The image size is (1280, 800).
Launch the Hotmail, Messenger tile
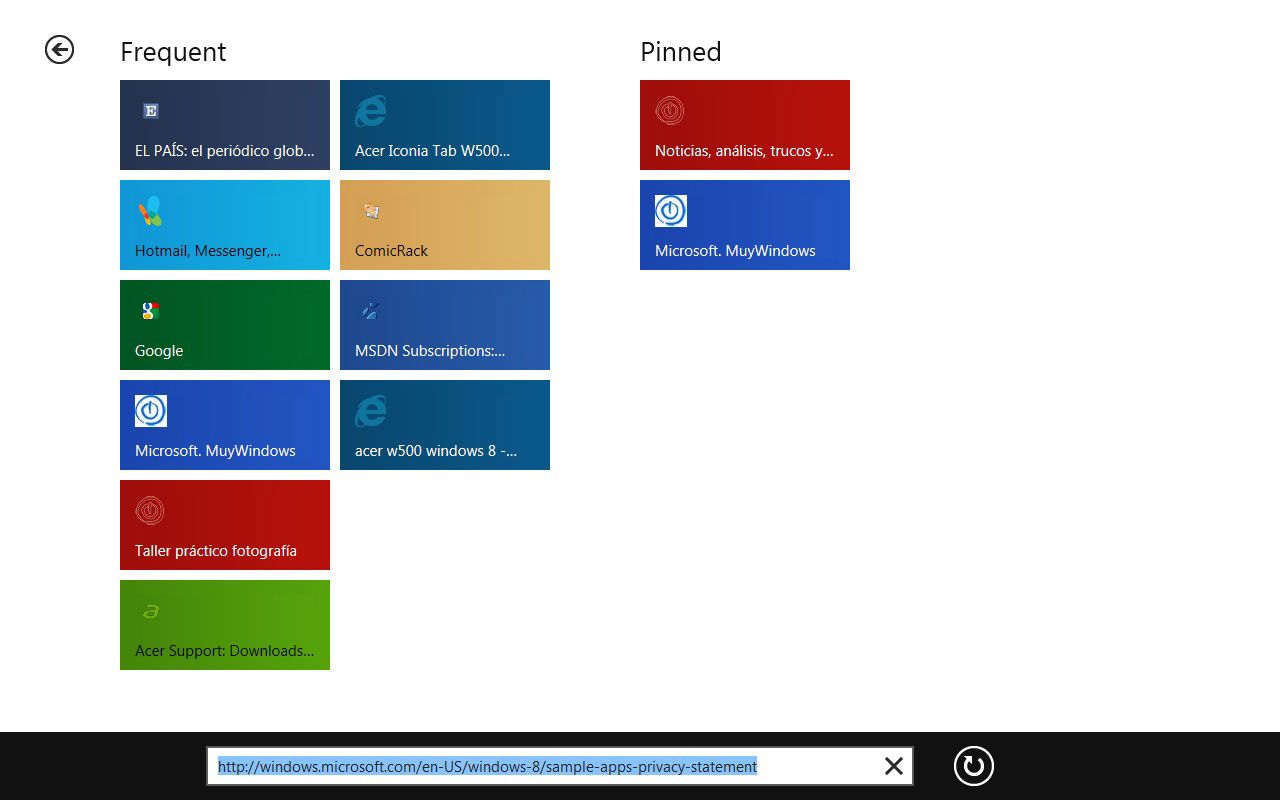click(225, 225)
